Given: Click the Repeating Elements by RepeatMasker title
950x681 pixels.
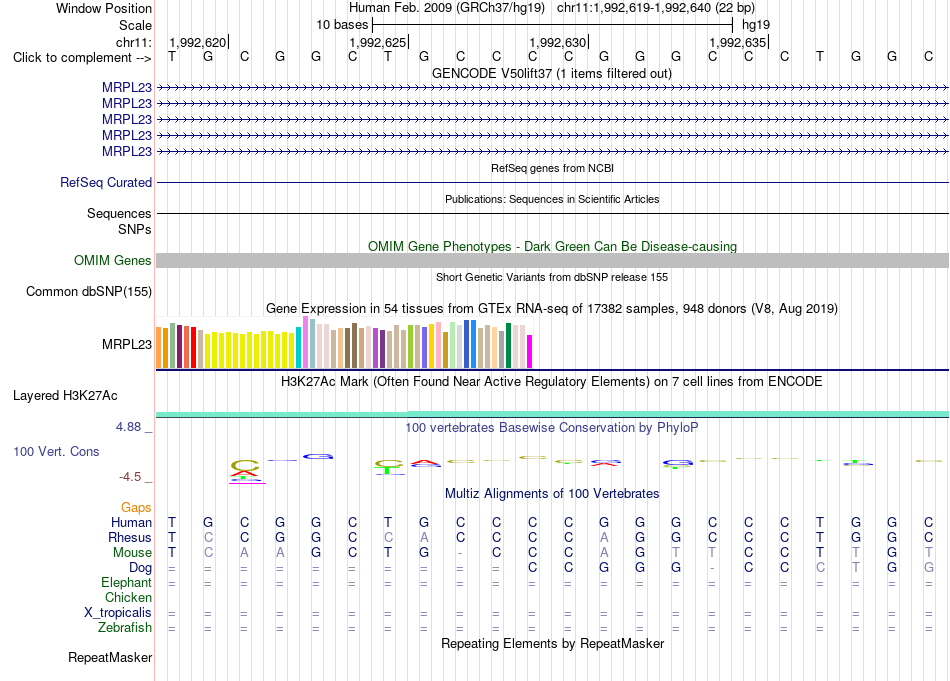Looking at the screenshot, I should coord(552,643).
